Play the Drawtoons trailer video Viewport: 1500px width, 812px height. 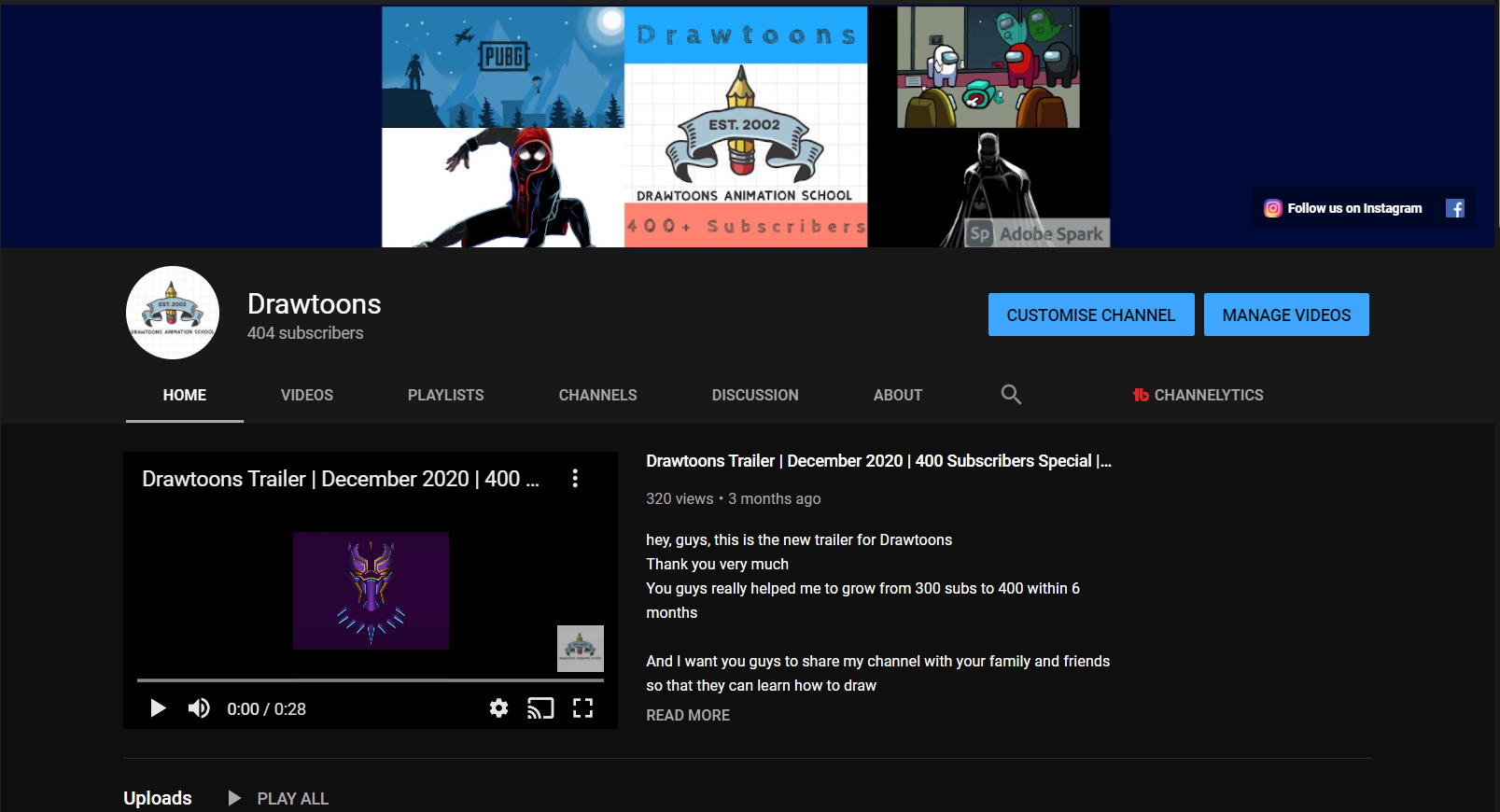point(158,708)
